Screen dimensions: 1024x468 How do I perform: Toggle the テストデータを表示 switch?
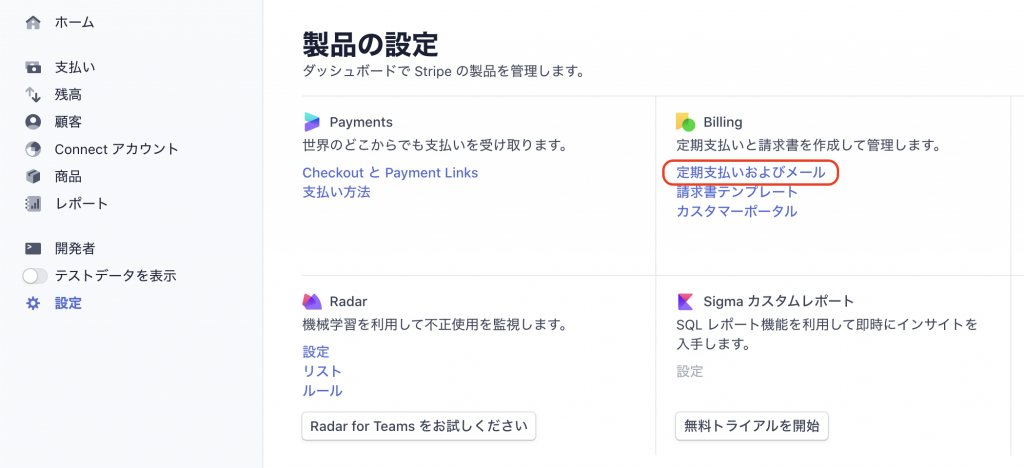click(x=35, y=275)
